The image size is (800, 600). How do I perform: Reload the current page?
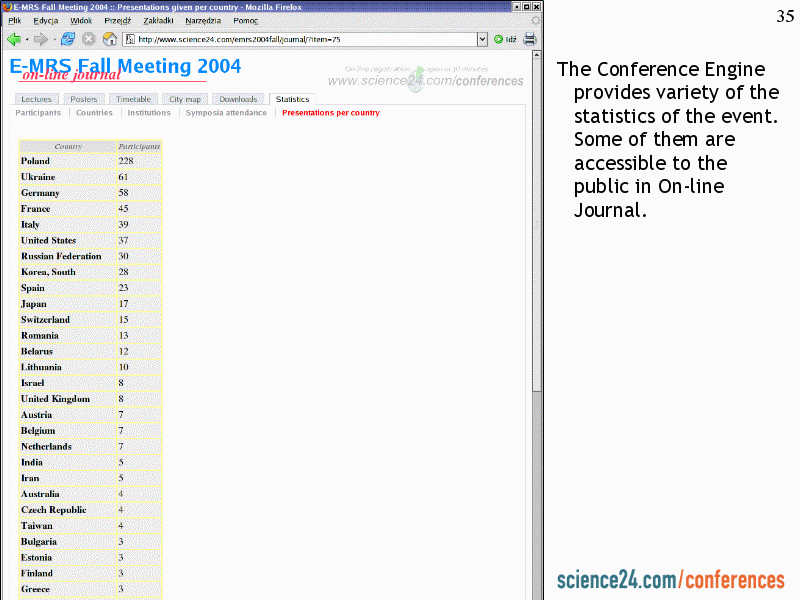pyautogui.click(x=68, y=39)
